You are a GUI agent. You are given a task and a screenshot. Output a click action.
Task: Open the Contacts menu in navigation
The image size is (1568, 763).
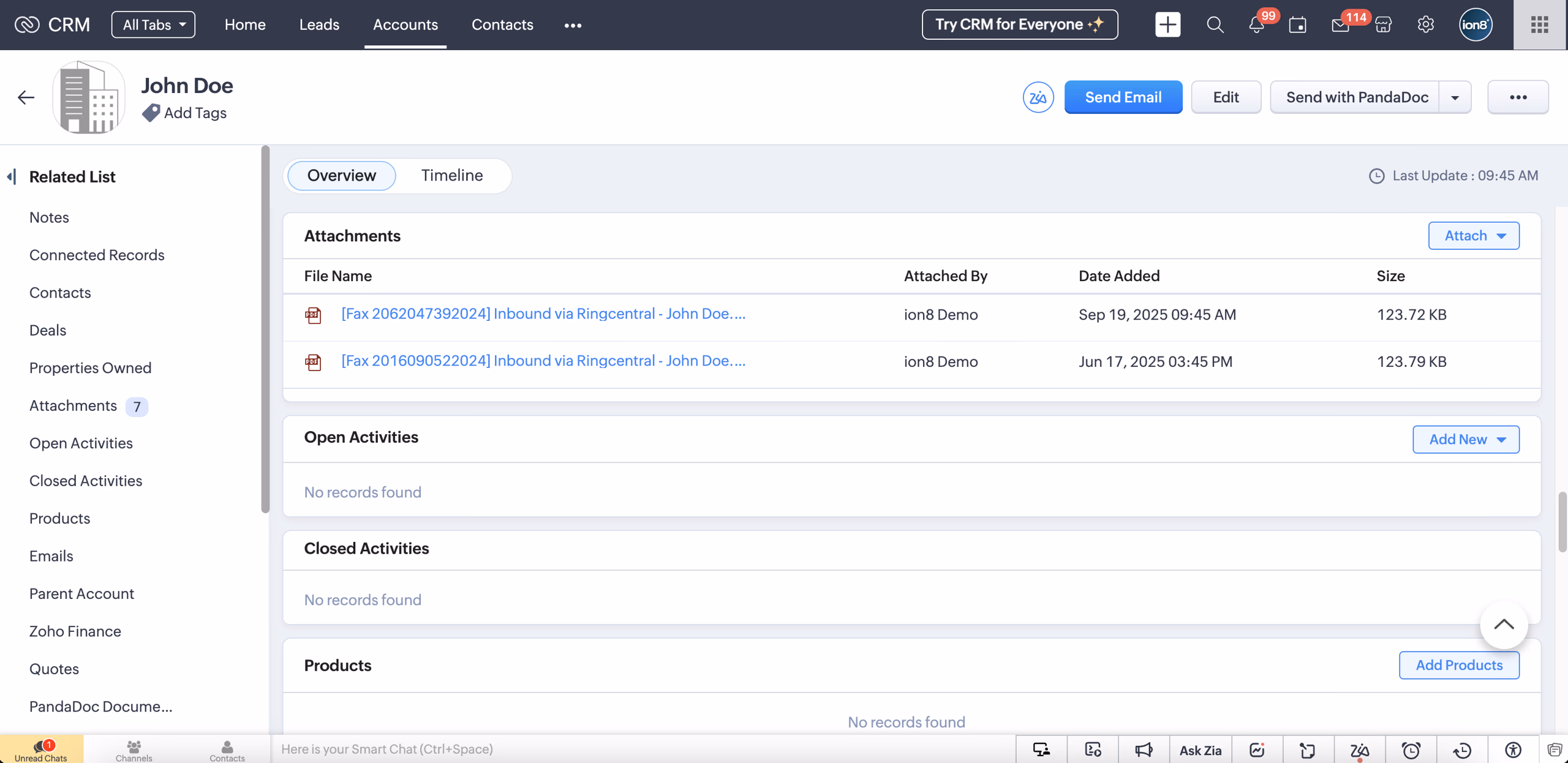pos(502,24)
